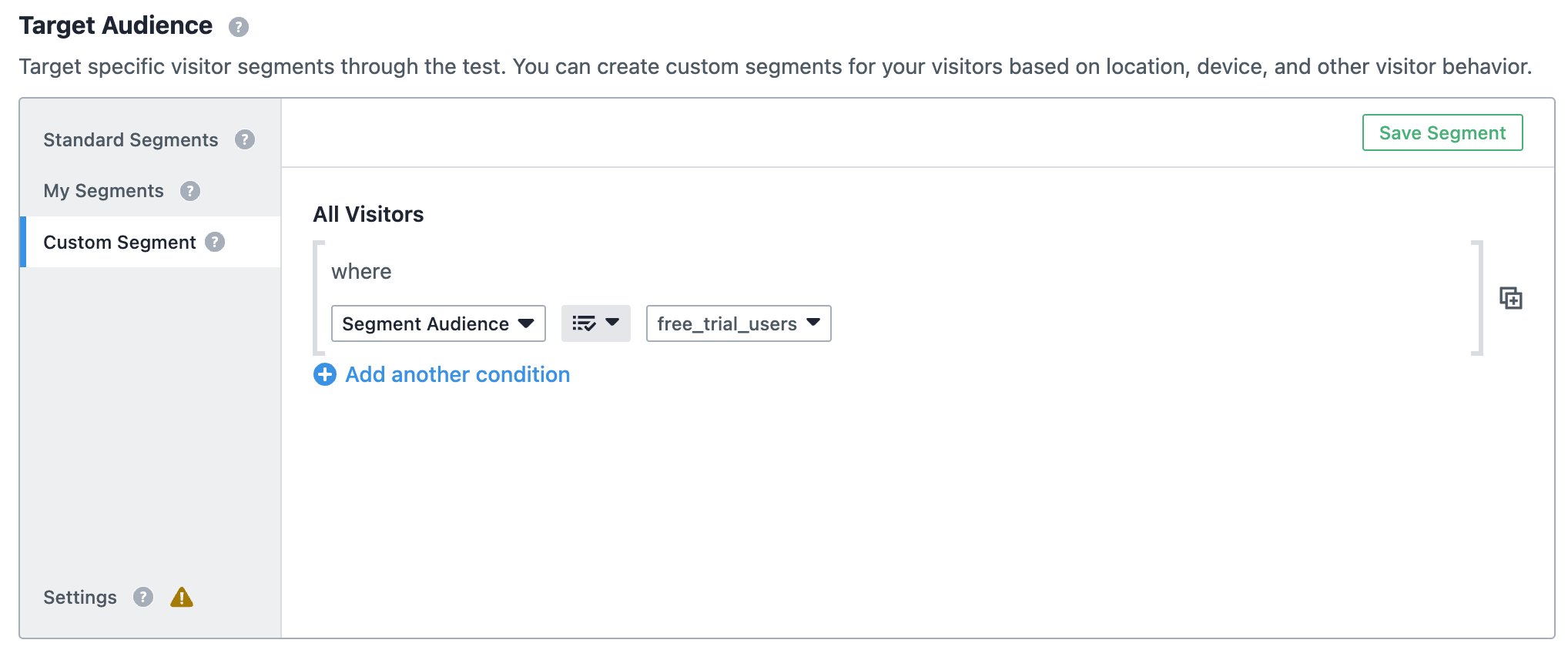Screen dimensions: 1568x670
Task: Click the 'where' condition label
Action: point(361,271)
